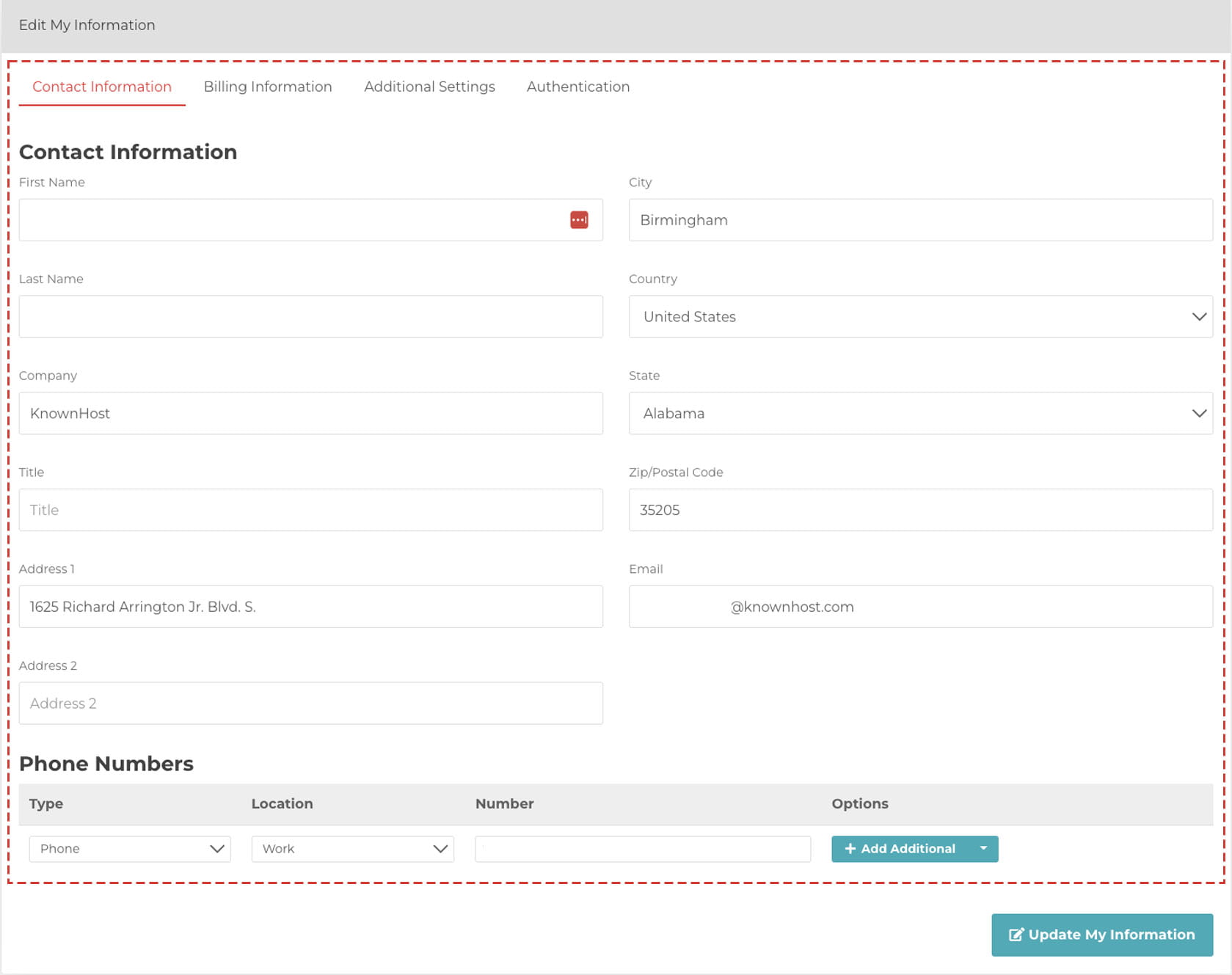The width and height of the screenshot is (1232, 975).
Task: Open the Additional Settings tab
Action: [x=429, y=87]
